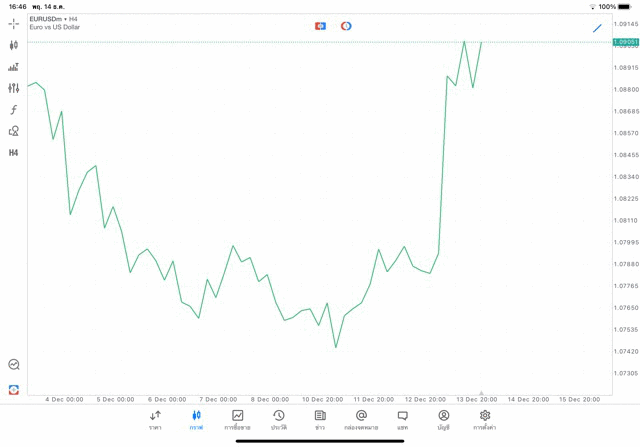Tap the blue-red square icon atop chart
The width and height of the screenshot is (640, 447).
pyautogui.click(x=320, y=26)
